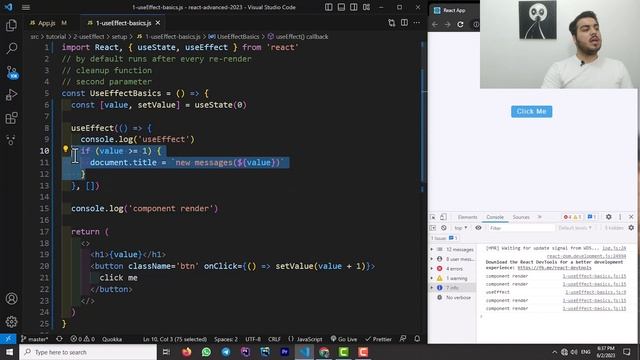This screenshot has width=640, height=360.
Task: Close the DevTools panel
Action: [631, 217]
